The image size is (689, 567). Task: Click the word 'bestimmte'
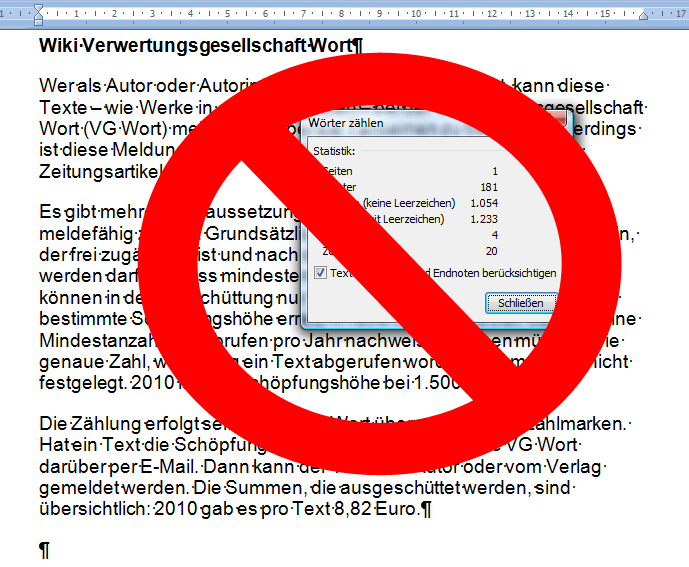pos(83,319)
